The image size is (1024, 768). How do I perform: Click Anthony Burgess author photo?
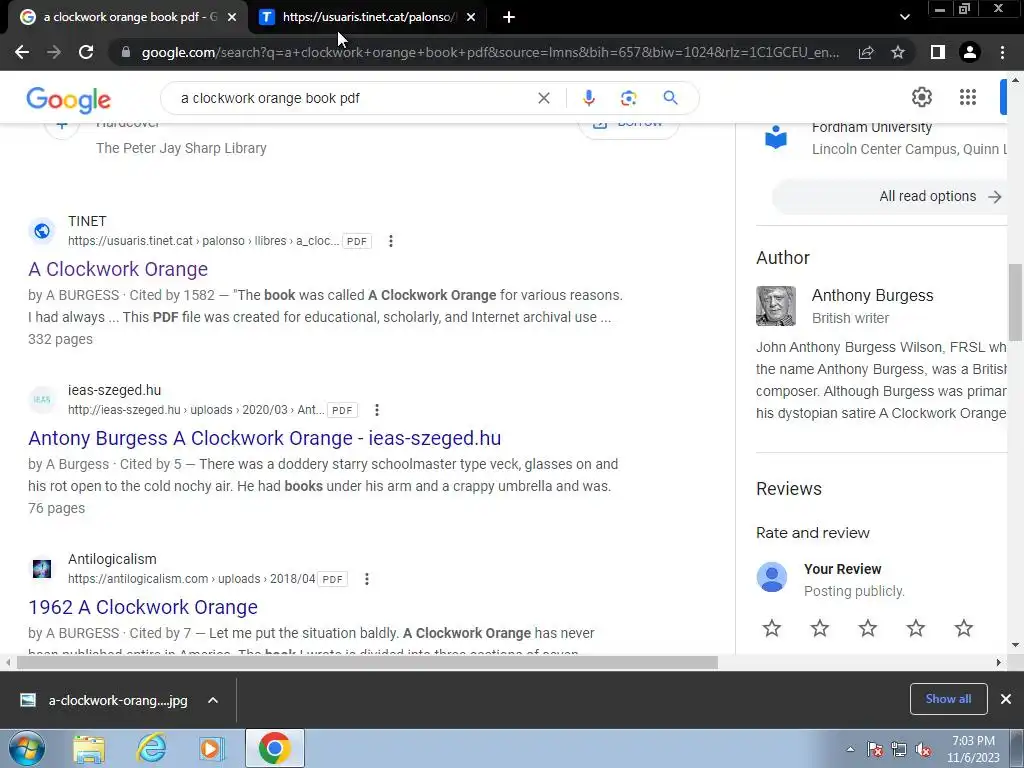(776, 306)
